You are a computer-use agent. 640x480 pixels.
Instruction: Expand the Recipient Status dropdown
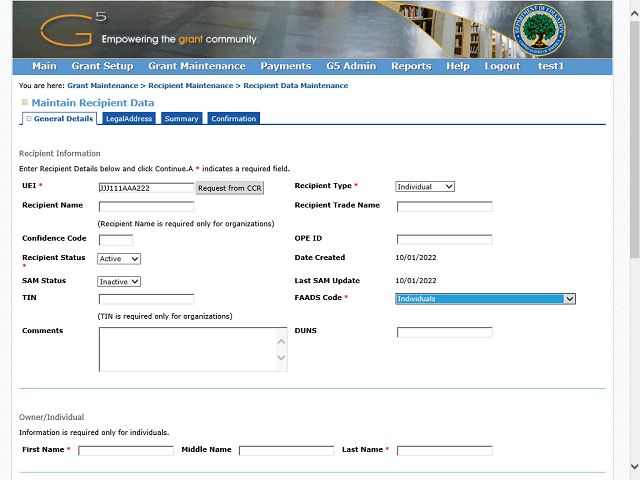[x=119, y=258]
